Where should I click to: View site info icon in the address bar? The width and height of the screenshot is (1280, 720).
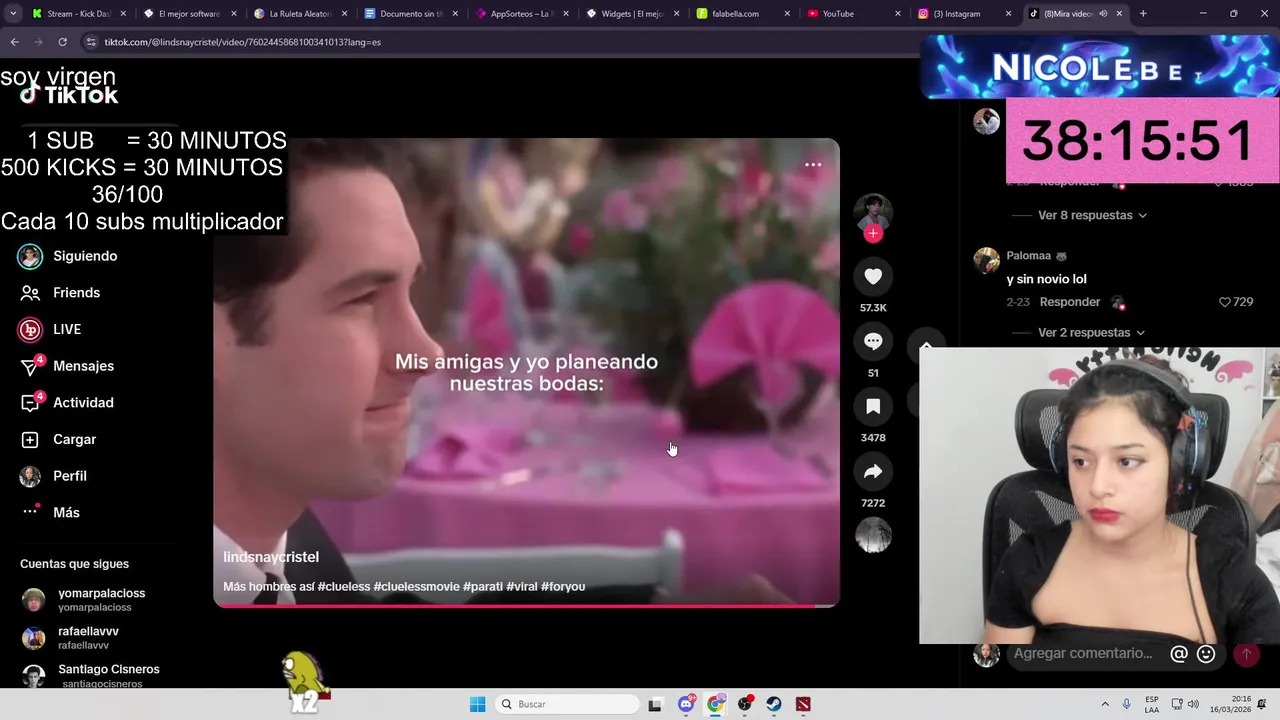(92, 42)
